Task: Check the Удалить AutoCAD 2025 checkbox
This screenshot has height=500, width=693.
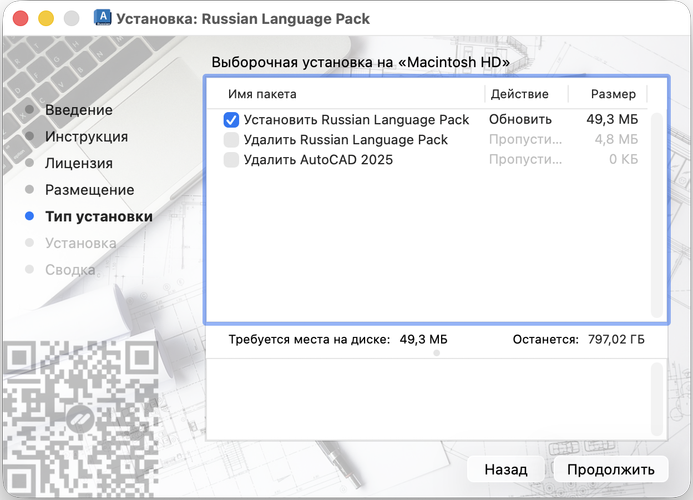Action: [231, 160]
